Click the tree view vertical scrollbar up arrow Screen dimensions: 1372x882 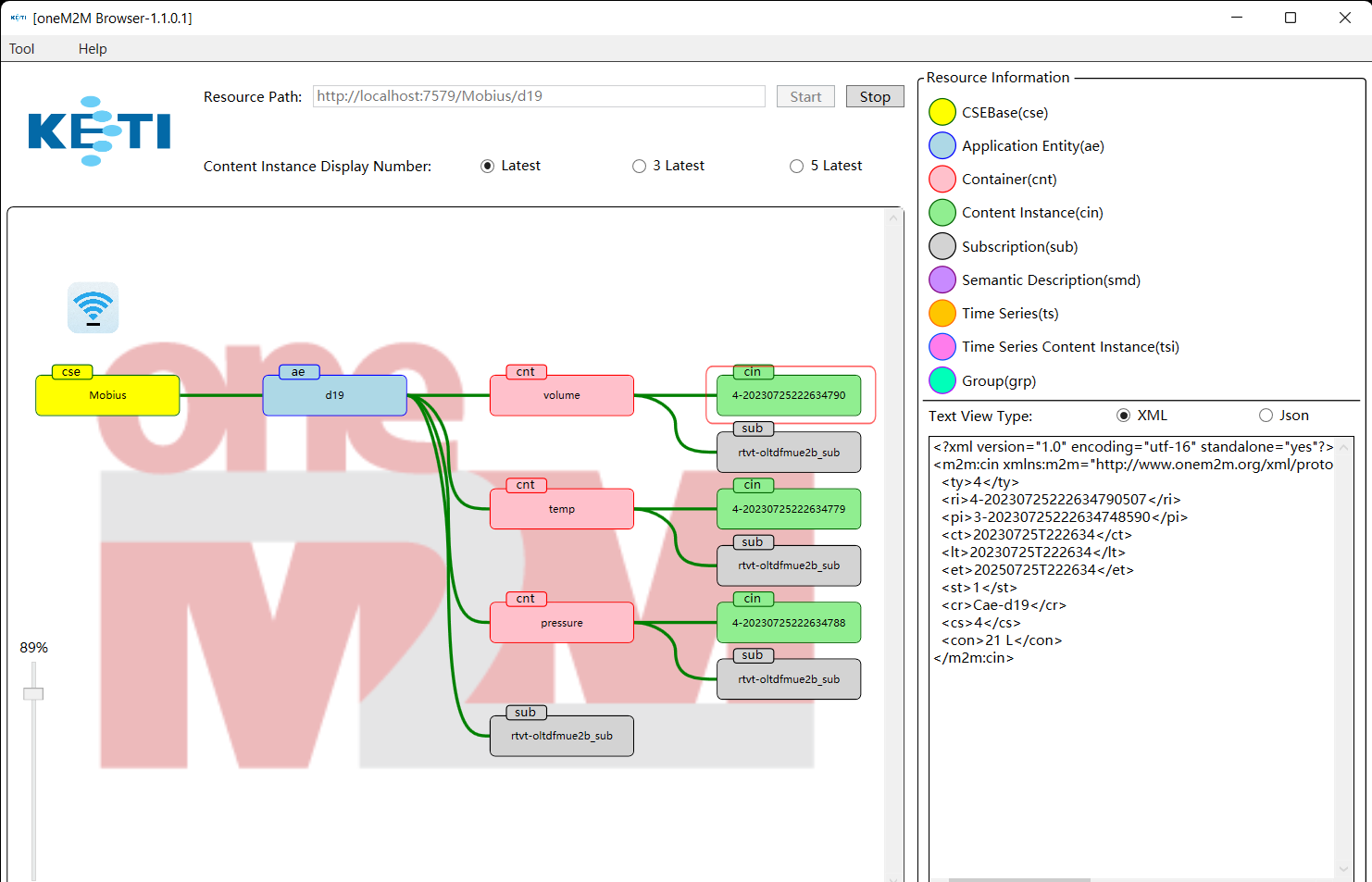894,218
